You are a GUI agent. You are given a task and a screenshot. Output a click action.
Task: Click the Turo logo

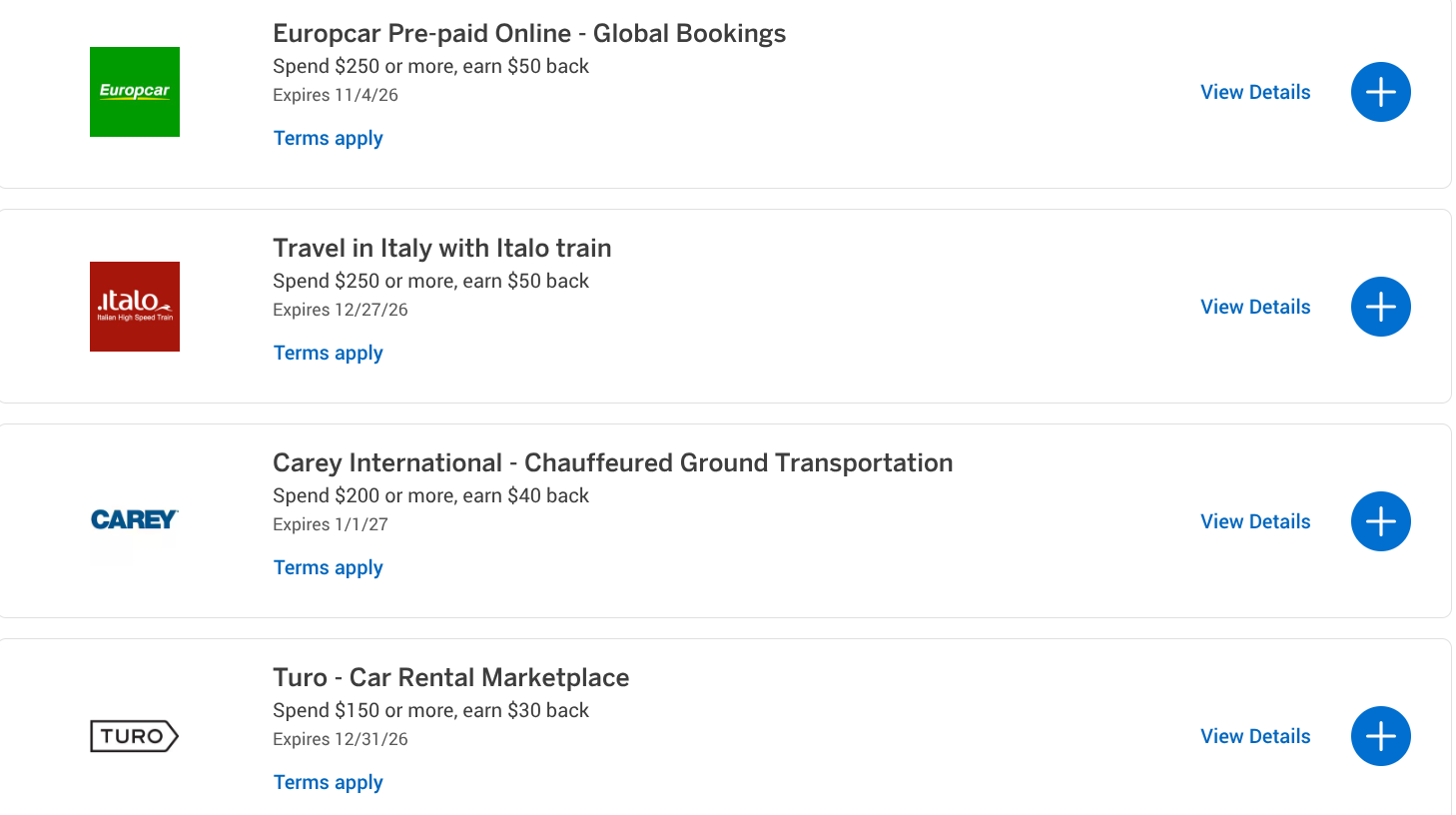coord(135,736)
